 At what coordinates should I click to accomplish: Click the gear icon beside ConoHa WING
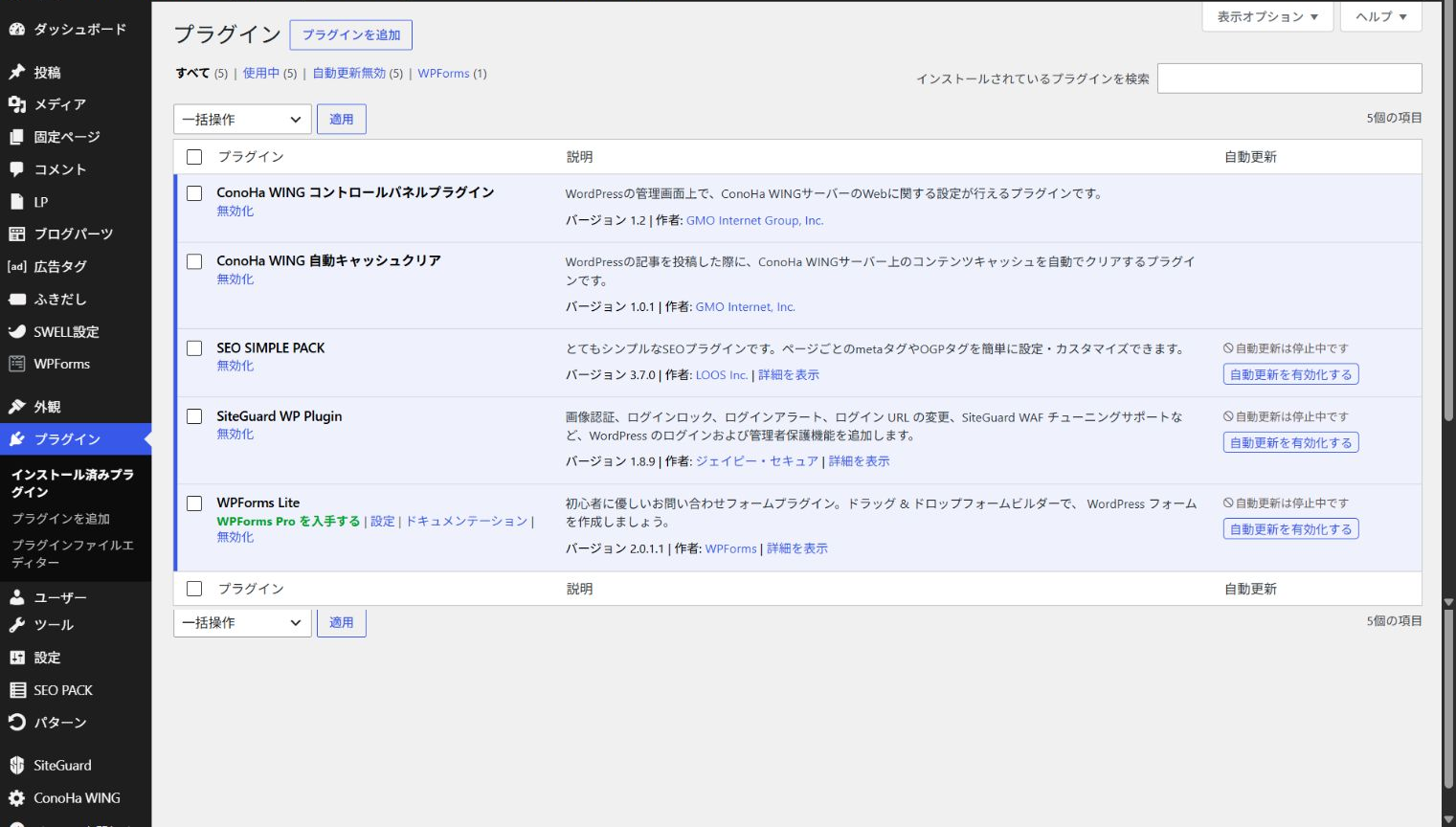coord(16,798)
